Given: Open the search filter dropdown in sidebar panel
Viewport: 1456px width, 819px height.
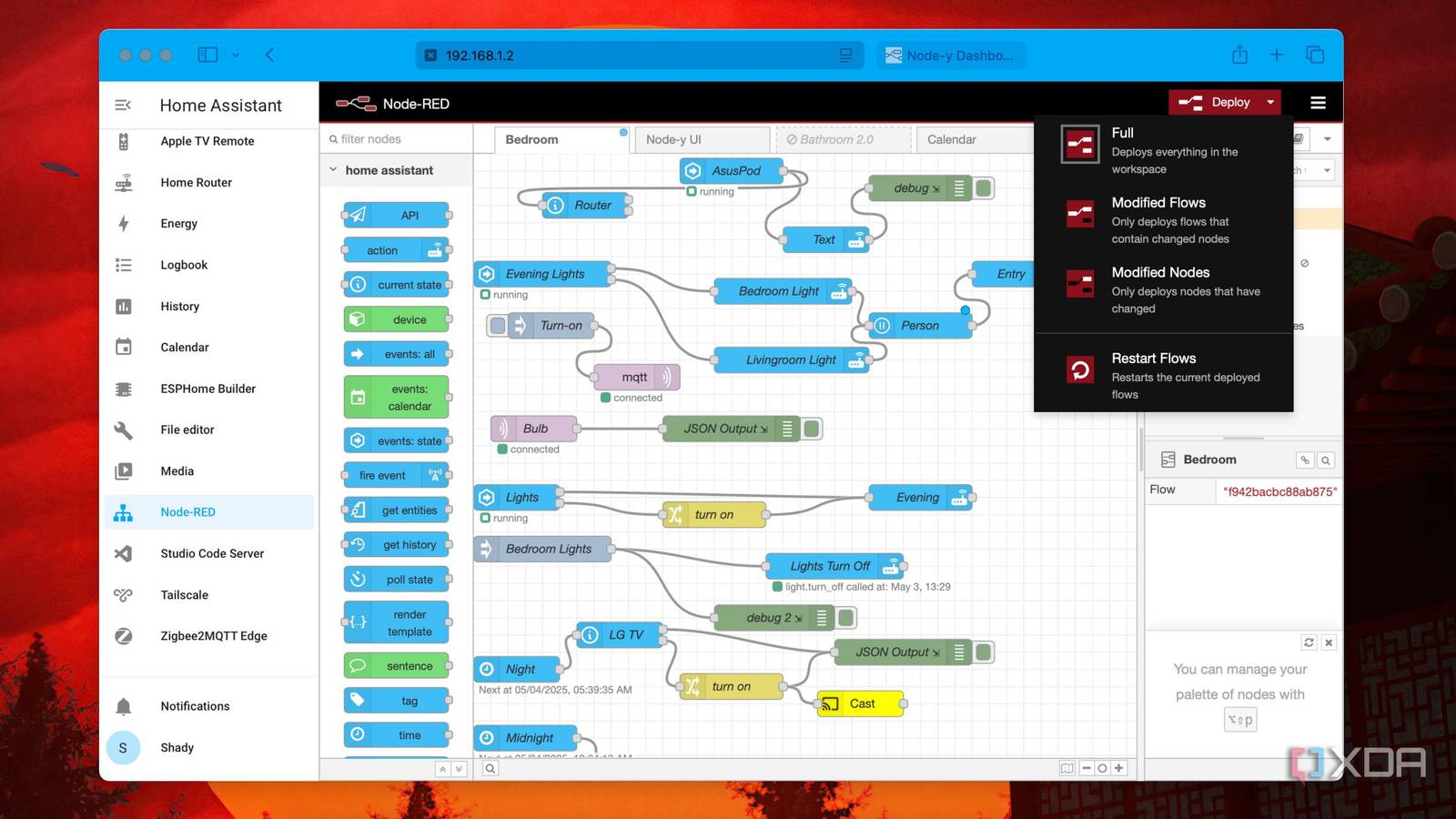Looking at the screenshot, I should [1327, 170].
